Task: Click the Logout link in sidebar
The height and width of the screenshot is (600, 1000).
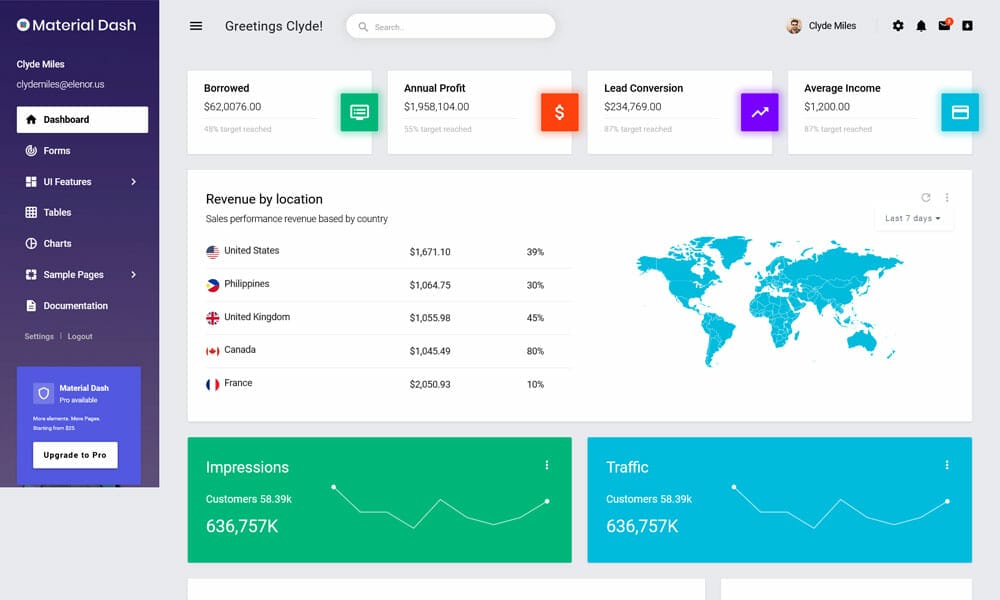Action: pyautogui.click(x=80, y=337)
